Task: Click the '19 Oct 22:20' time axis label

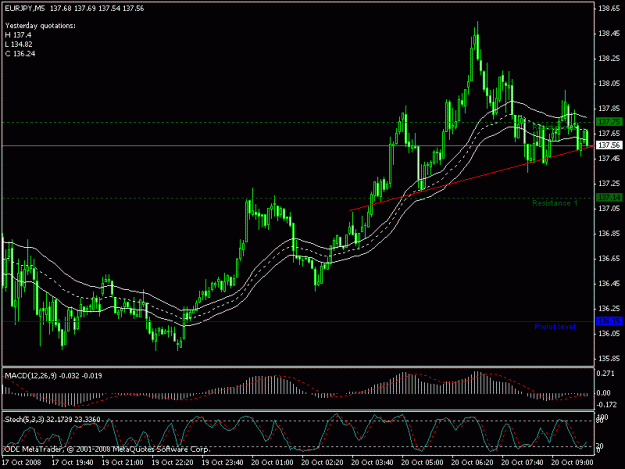Action: (x=173, y=463)
